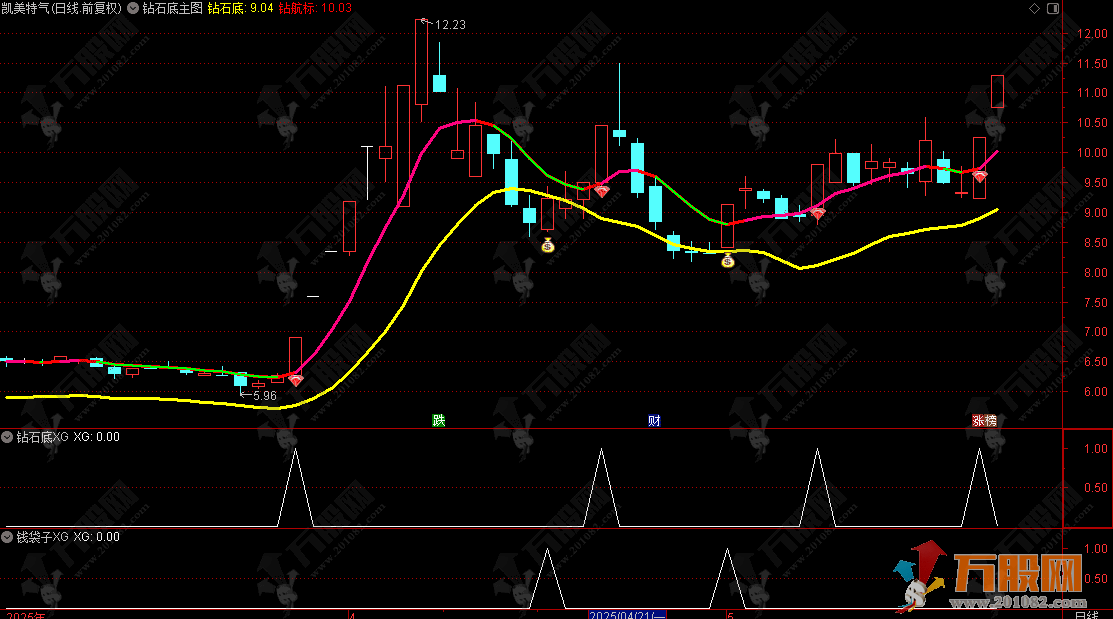The image size is (1113, 619).
Task: Click the money bag icon near 8.25
Action: pos(728,261)
